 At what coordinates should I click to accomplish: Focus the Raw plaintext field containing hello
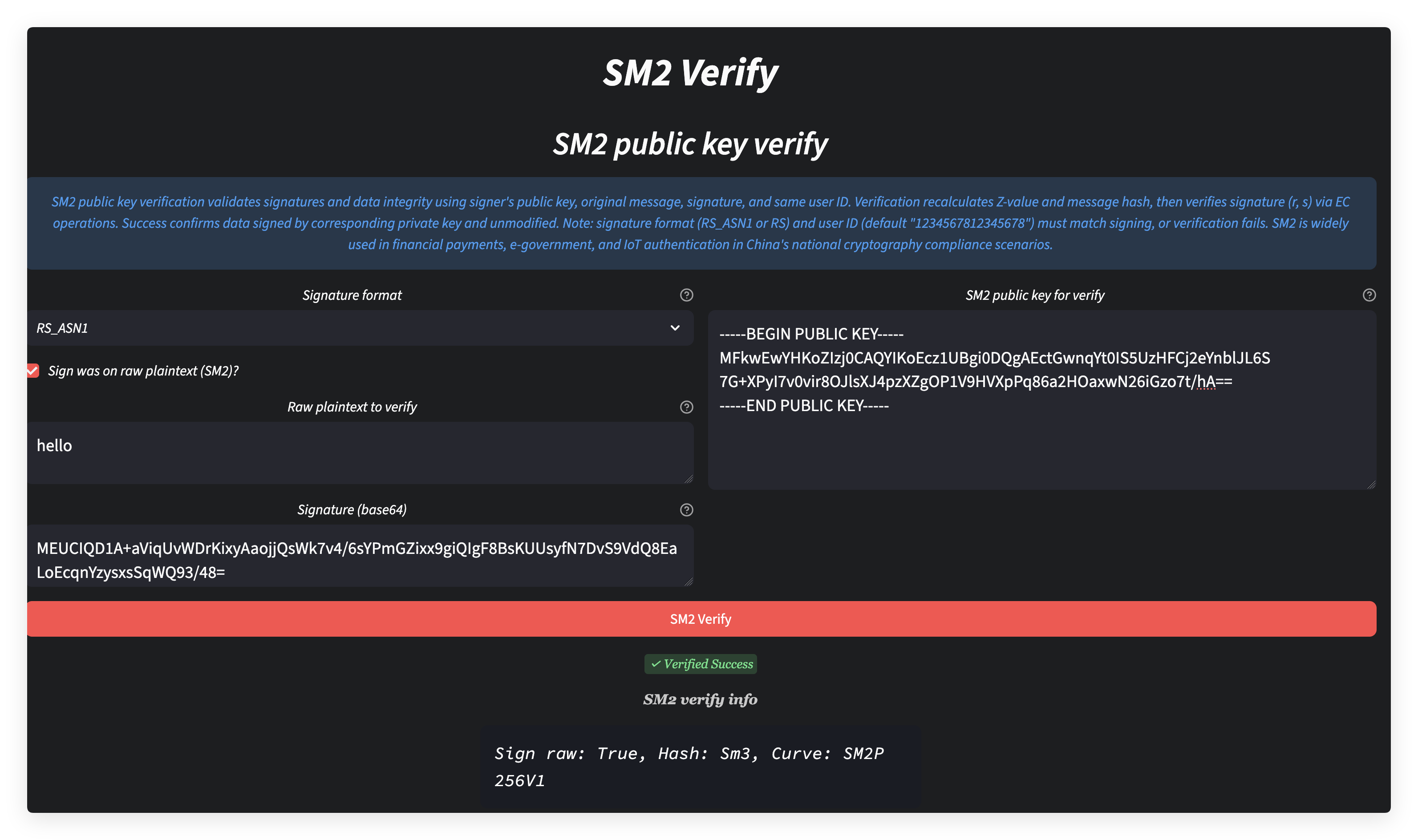coord(360,452)
